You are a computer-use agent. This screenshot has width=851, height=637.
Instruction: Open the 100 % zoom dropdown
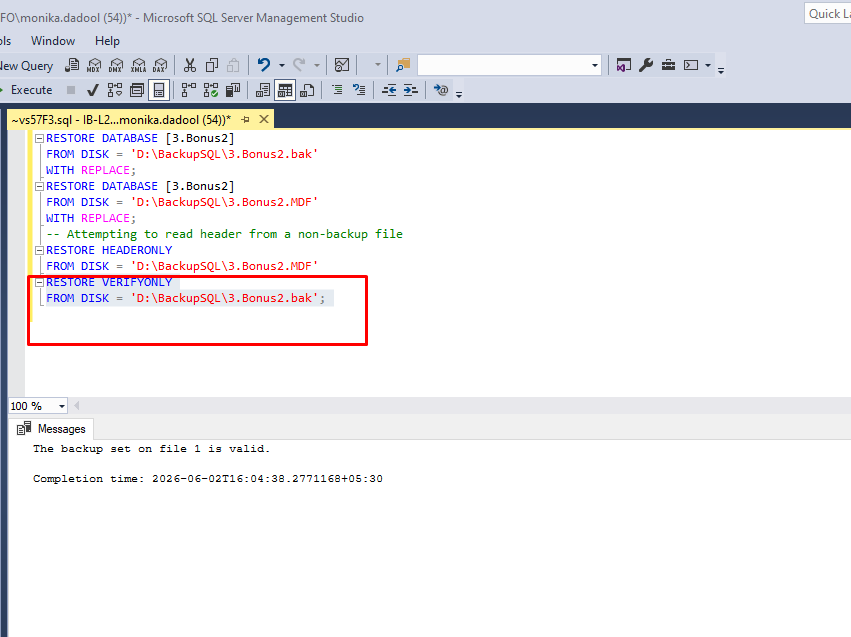tap(62, 406)
